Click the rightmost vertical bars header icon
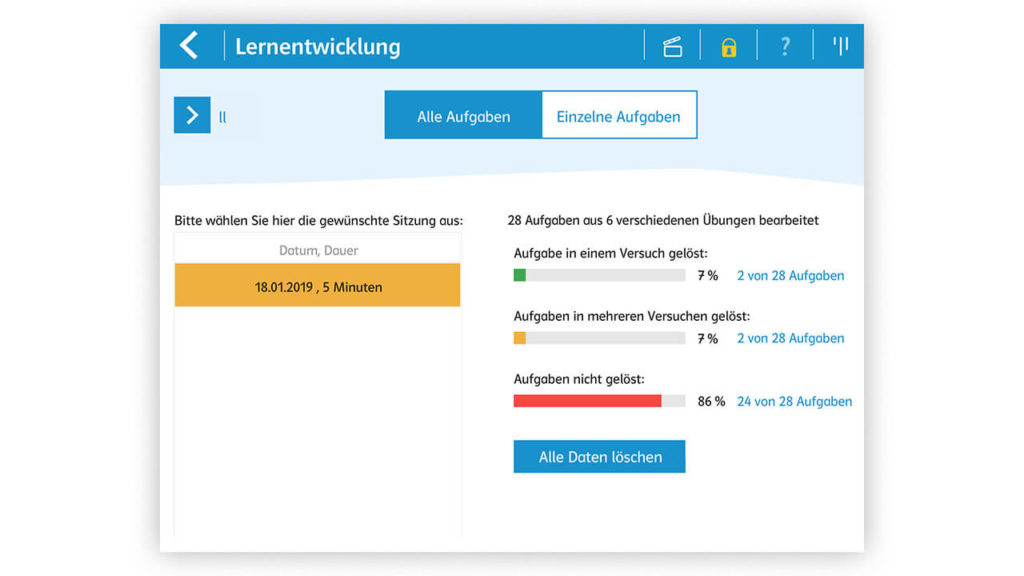 coord(840,46)
